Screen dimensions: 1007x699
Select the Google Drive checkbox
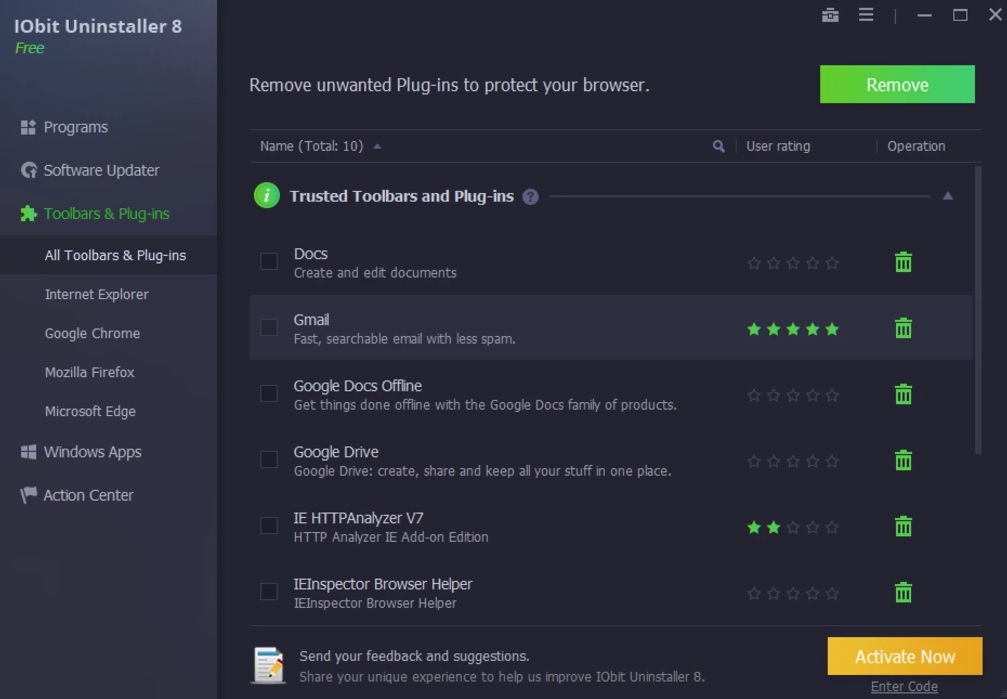click(268, 459)
